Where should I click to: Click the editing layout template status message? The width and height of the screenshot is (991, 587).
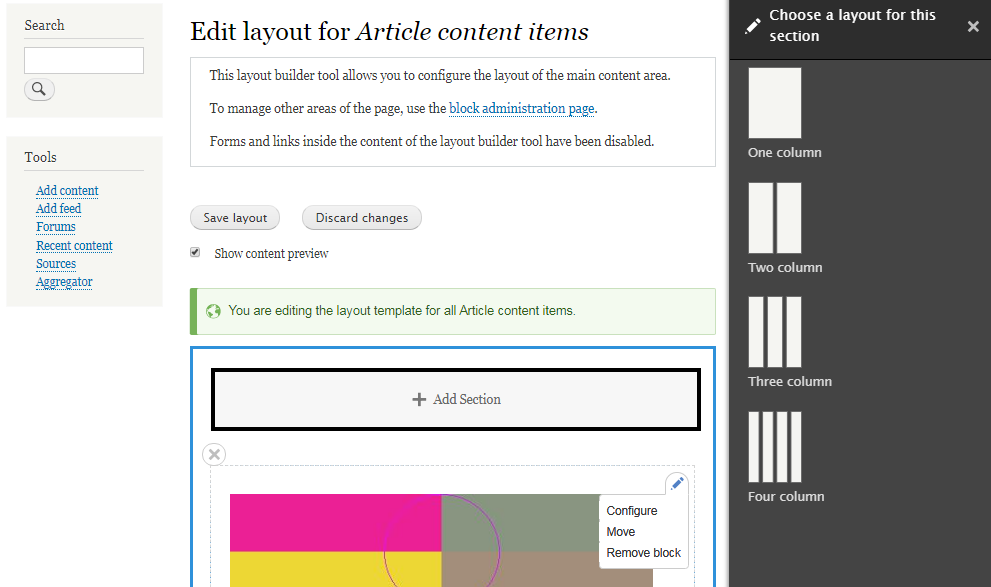(x=453, y=312)
